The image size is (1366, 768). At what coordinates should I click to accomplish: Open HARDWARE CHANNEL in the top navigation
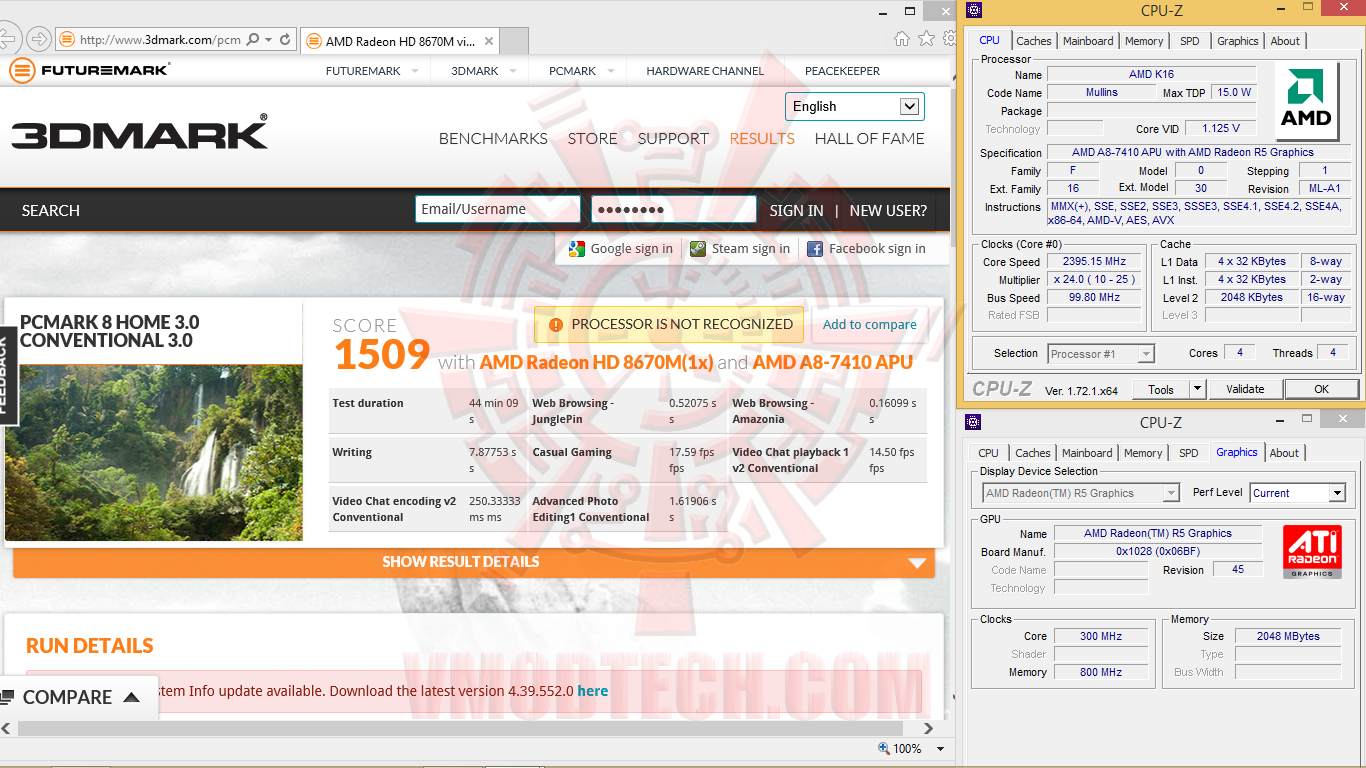click(705, 71)
